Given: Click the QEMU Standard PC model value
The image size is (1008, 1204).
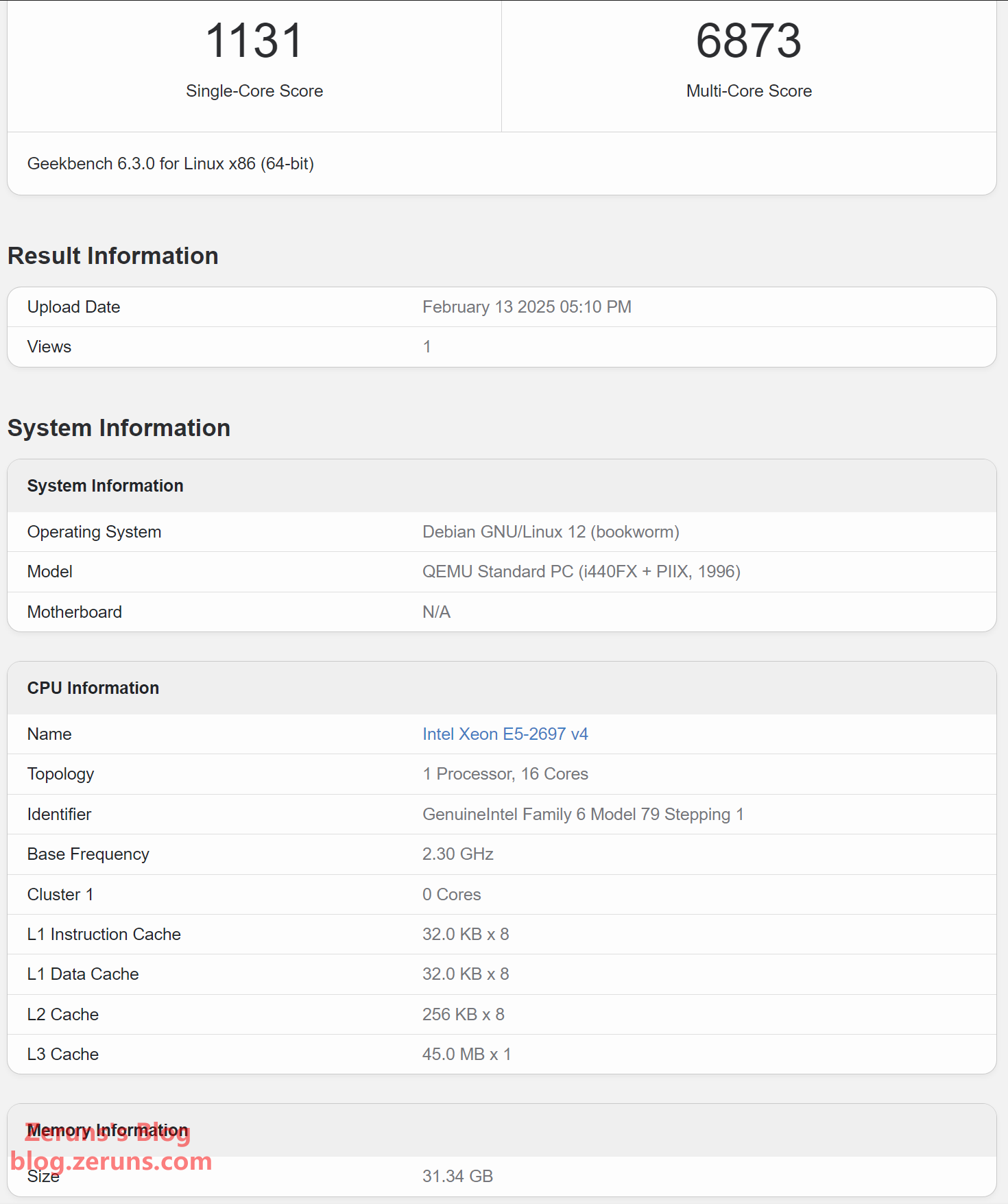Looking at the screenshot, I should tap(581, 572).
